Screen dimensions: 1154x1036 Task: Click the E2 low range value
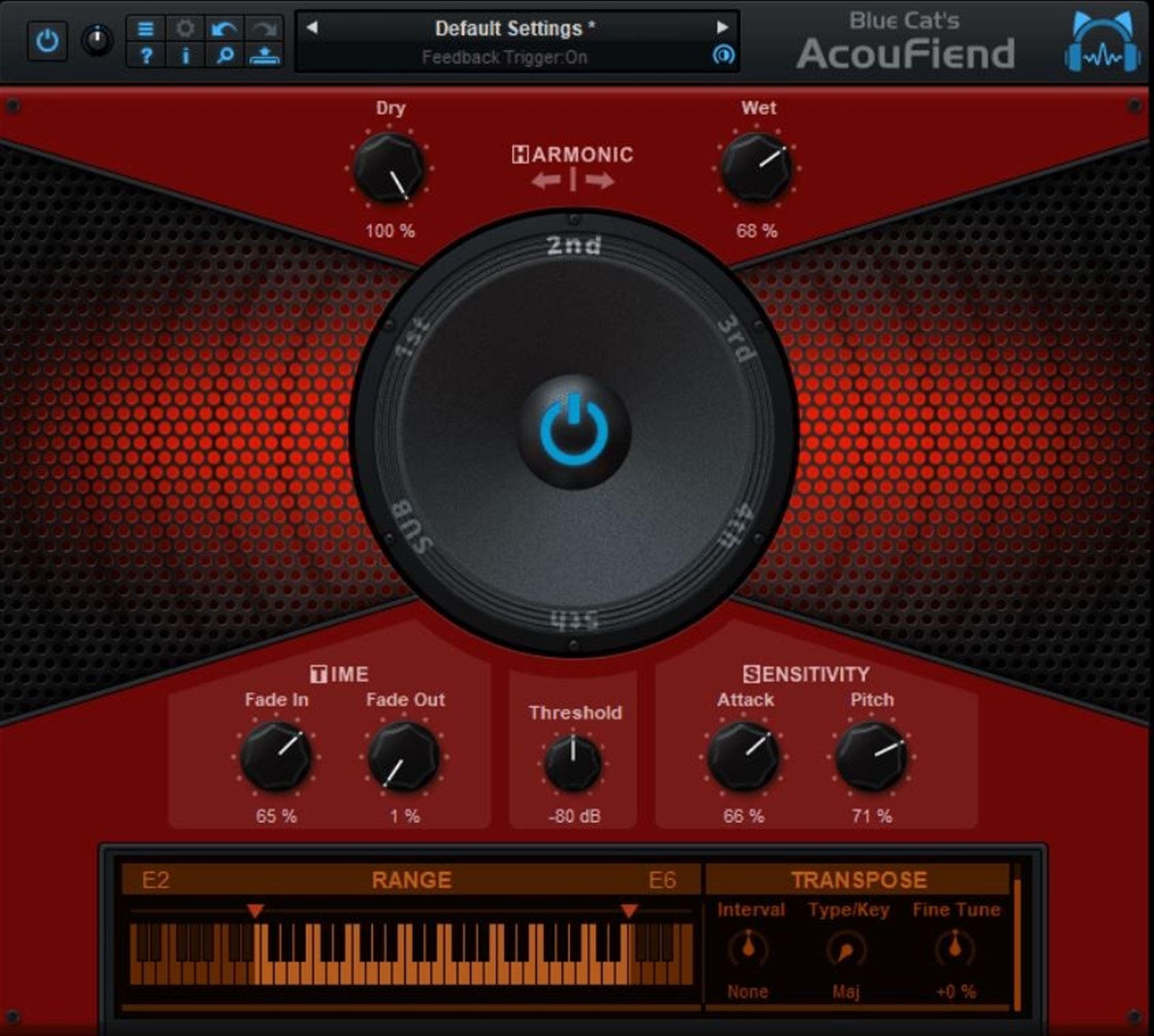(156, 881)
